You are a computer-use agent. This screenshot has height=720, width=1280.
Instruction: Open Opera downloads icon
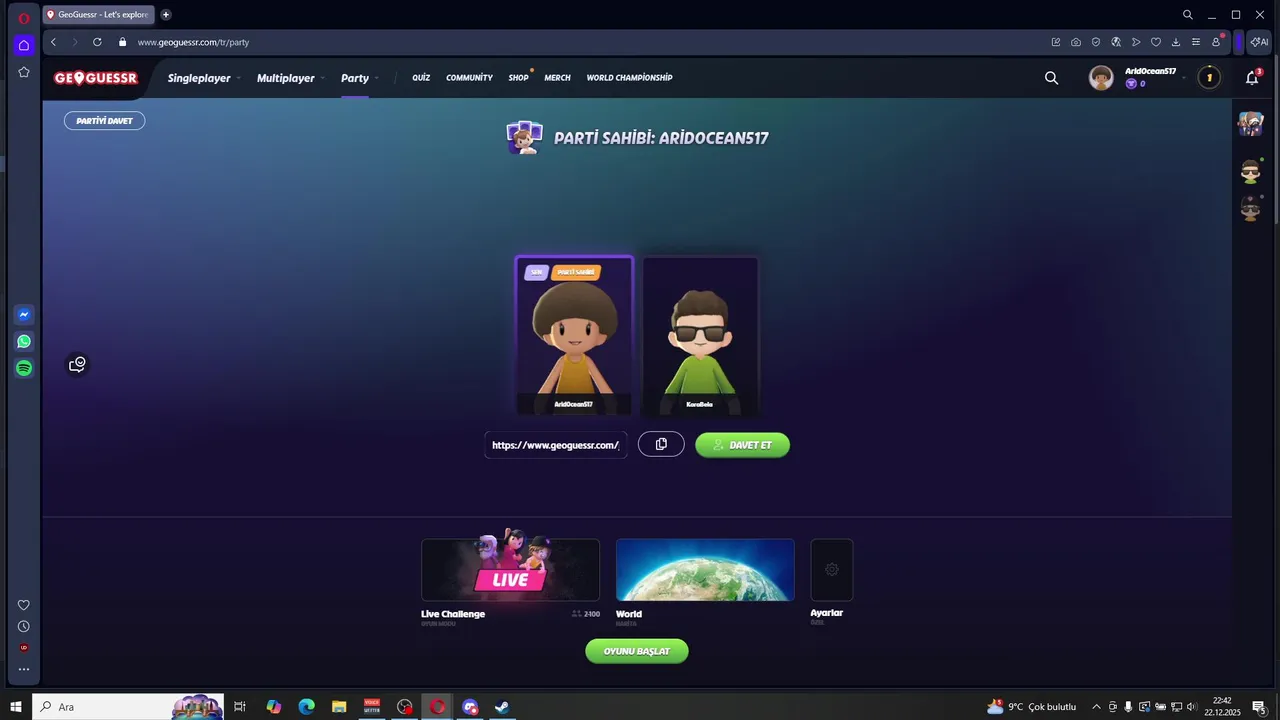click(x=1176, y=42)
